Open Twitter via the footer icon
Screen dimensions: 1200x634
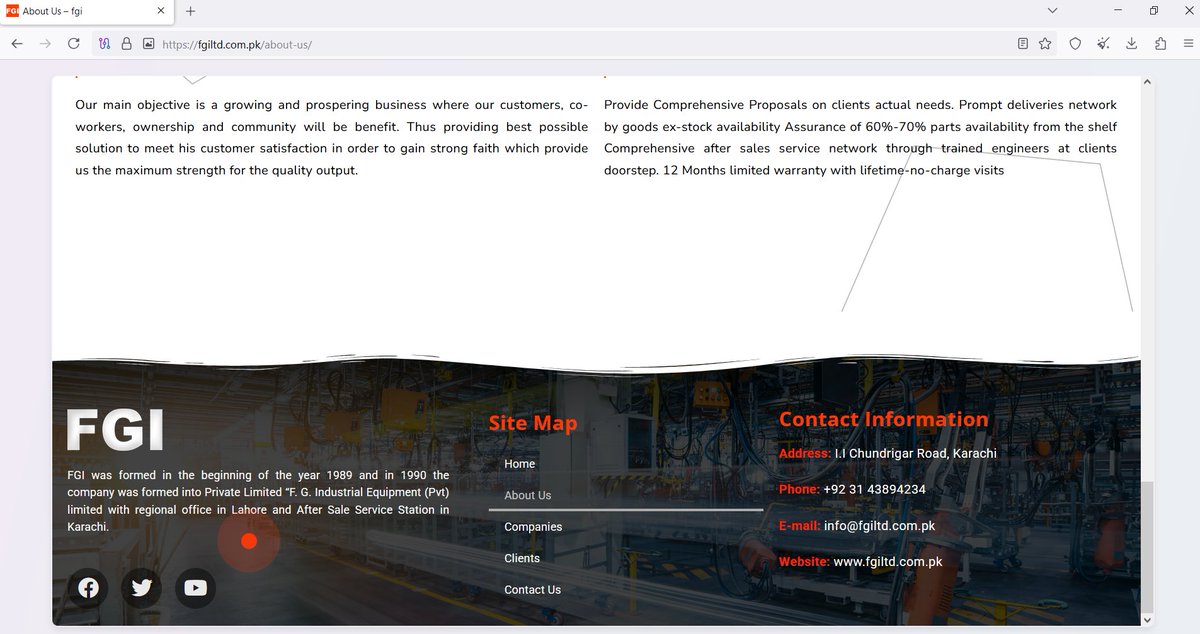[141, 588]
